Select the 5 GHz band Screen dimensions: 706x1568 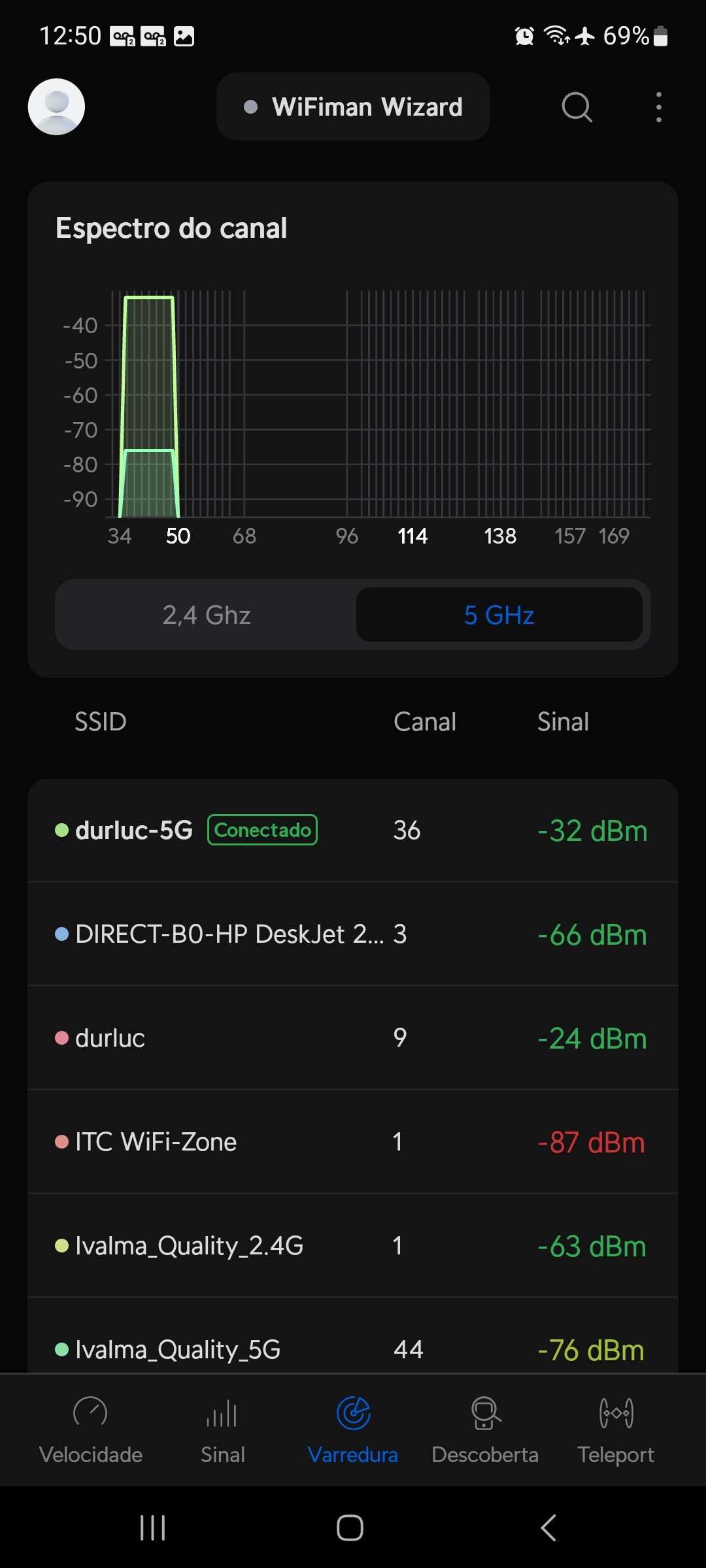point(499,615)
